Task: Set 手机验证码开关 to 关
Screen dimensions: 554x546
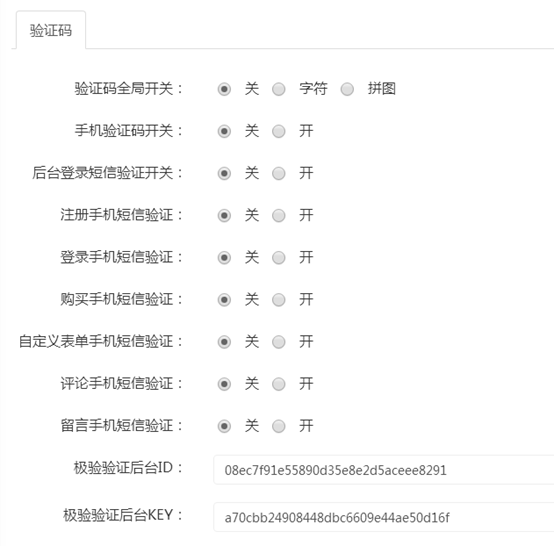Action: (224, 131)
